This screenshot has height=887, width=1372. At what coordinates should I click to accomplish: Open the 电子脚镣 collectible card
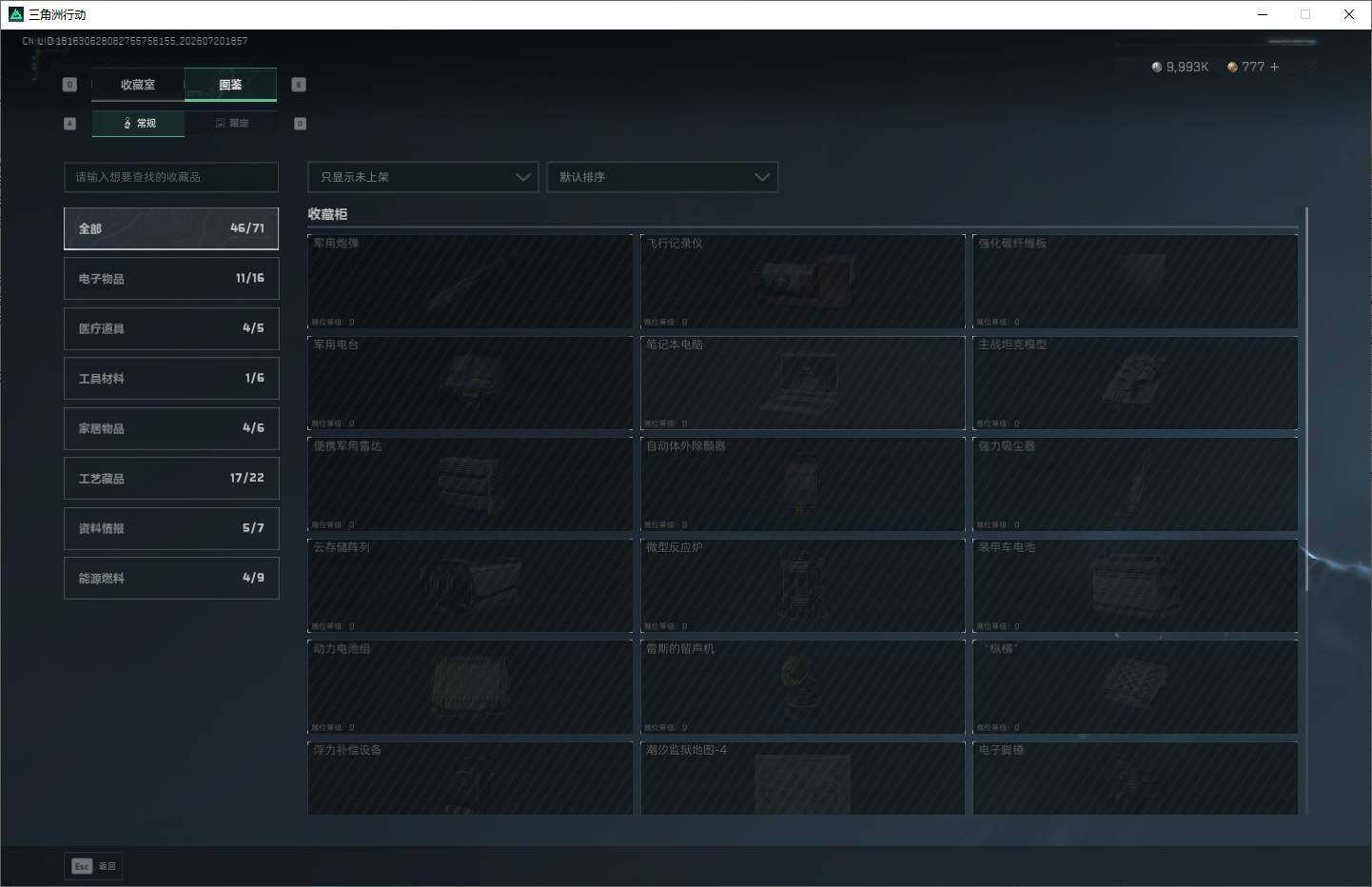1135,778
